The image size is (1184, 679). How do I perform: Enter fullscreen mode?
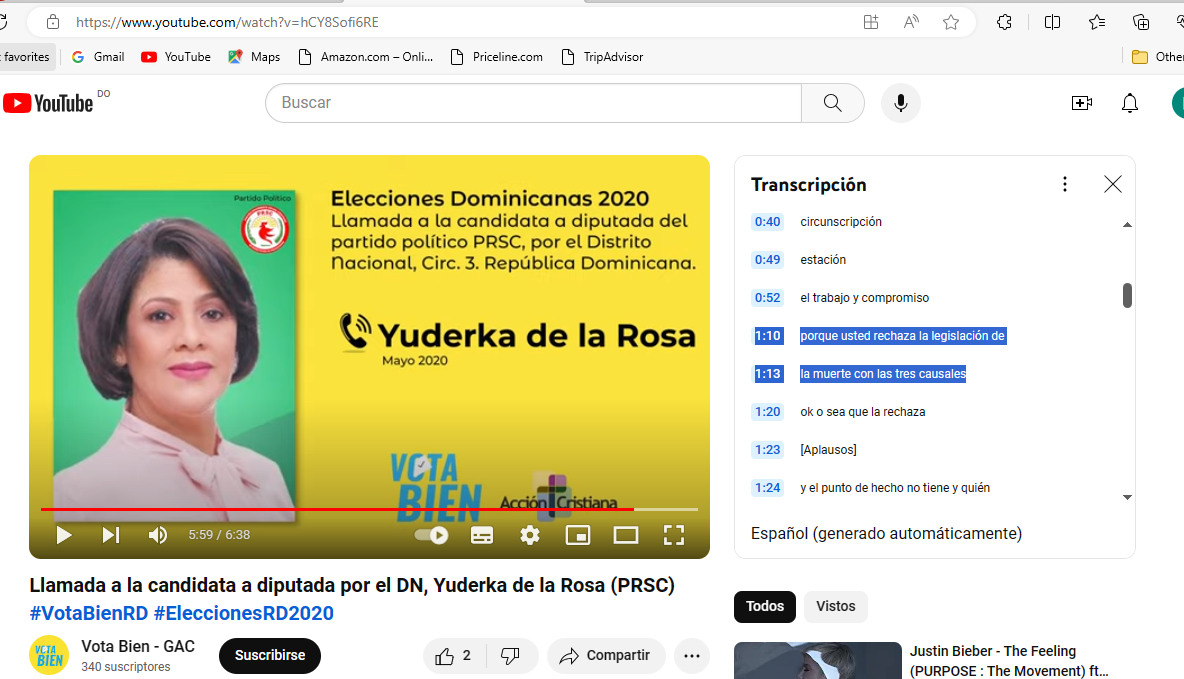[x=674, y=535]
